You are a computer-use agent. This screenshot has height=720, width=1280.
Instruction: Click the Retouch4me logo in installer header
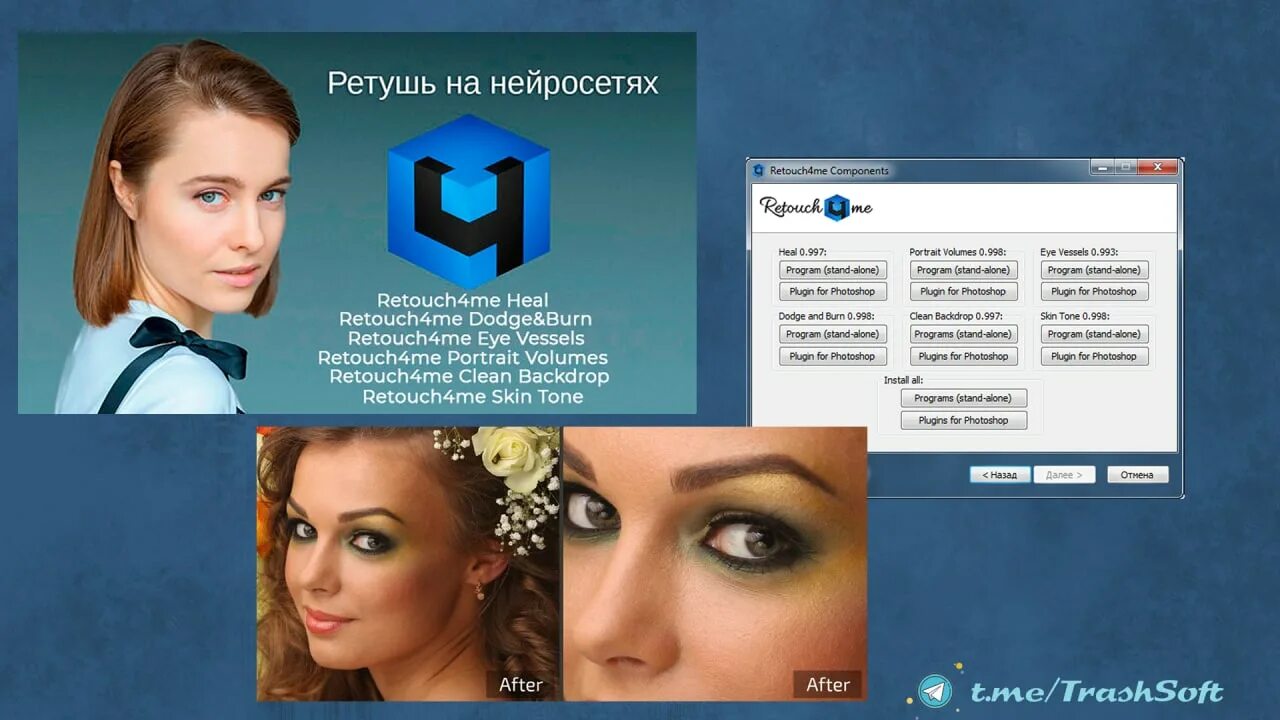point(816,207)
